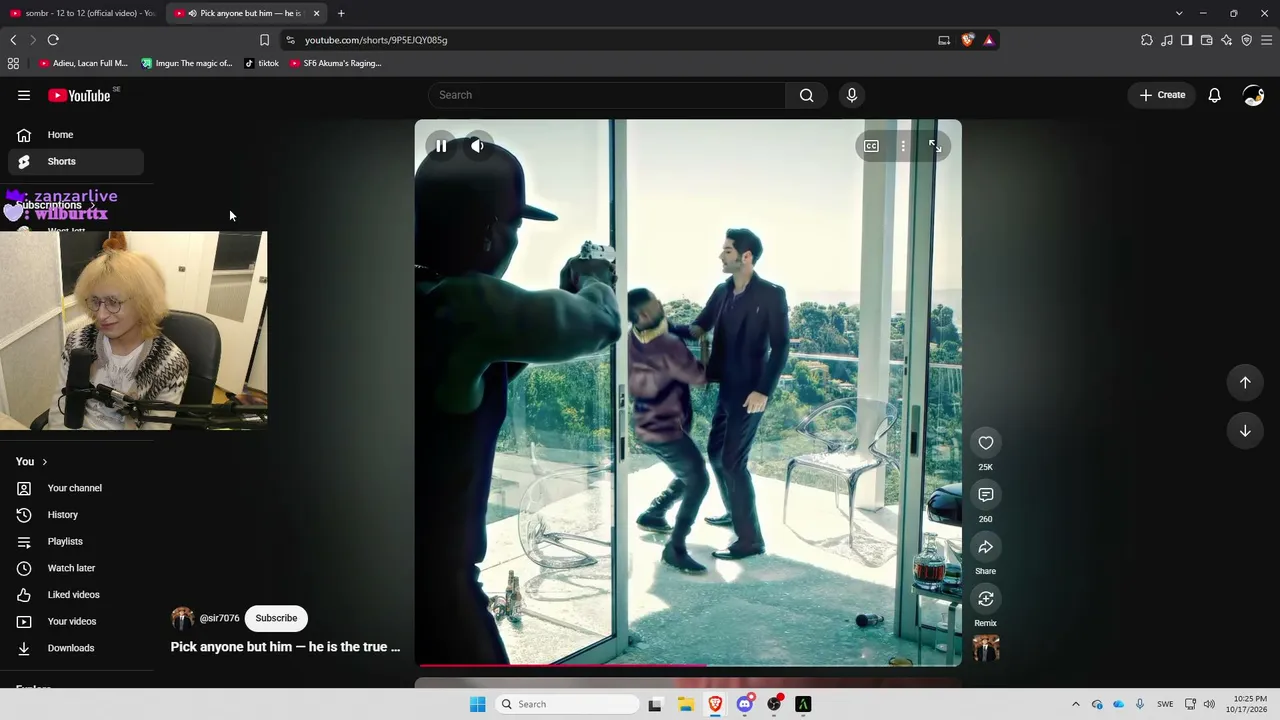The height and width of the screenshot is (720, 1280).
Task: Open the YouTube guide hamburger menu
Action: click(24, 95)
